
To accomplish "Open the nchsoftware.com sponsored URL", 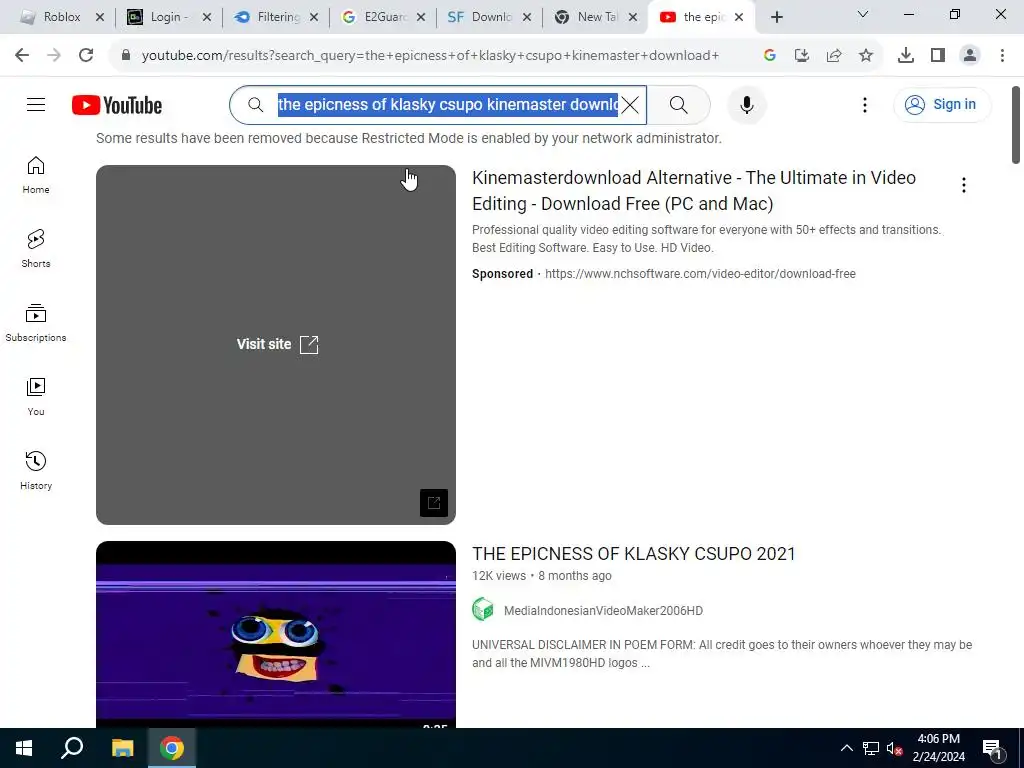I will coord(700,274).
